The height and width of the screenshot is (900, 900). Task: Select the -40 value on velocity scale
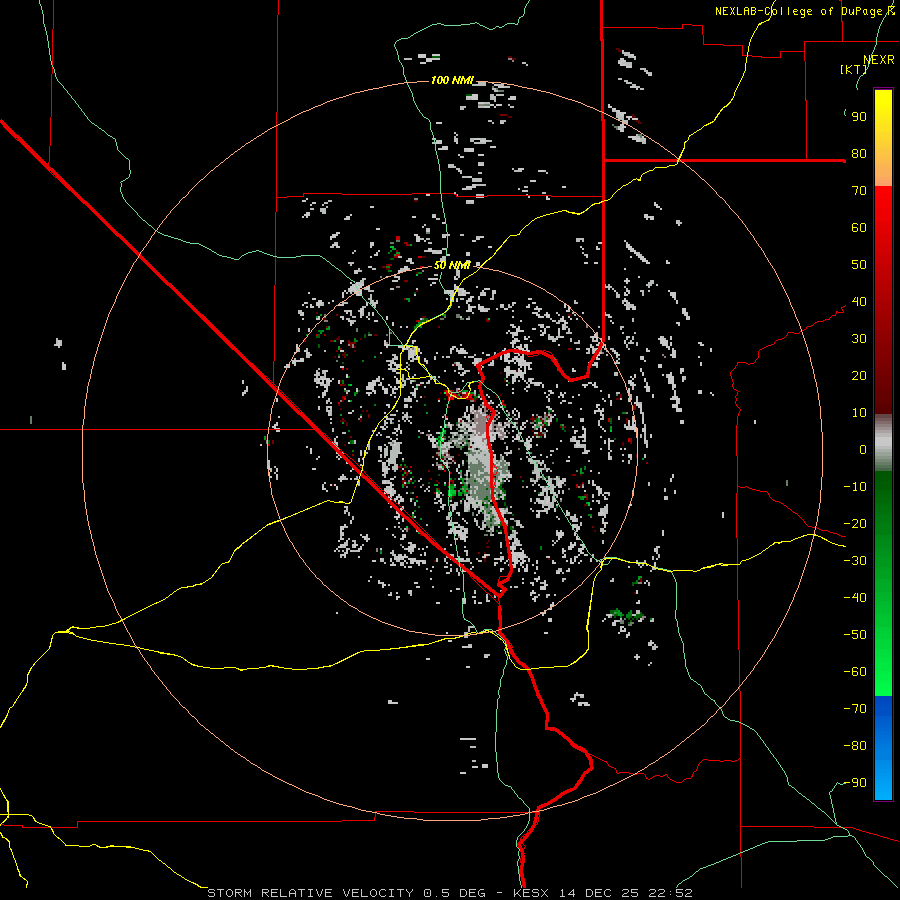(855, 598)
